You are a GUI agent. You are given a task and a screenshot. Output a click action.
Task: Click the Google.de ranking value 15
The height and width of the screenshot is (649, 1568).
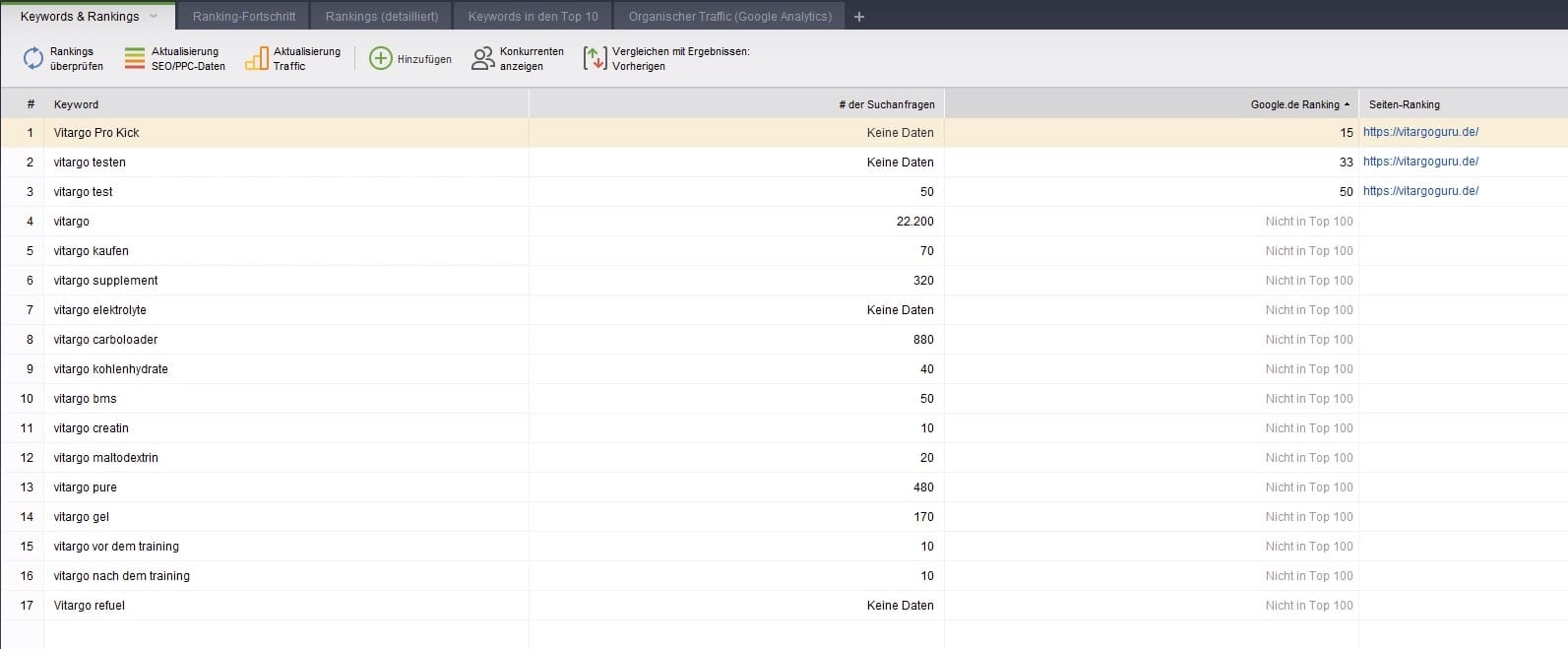[x=1347, y=133]
